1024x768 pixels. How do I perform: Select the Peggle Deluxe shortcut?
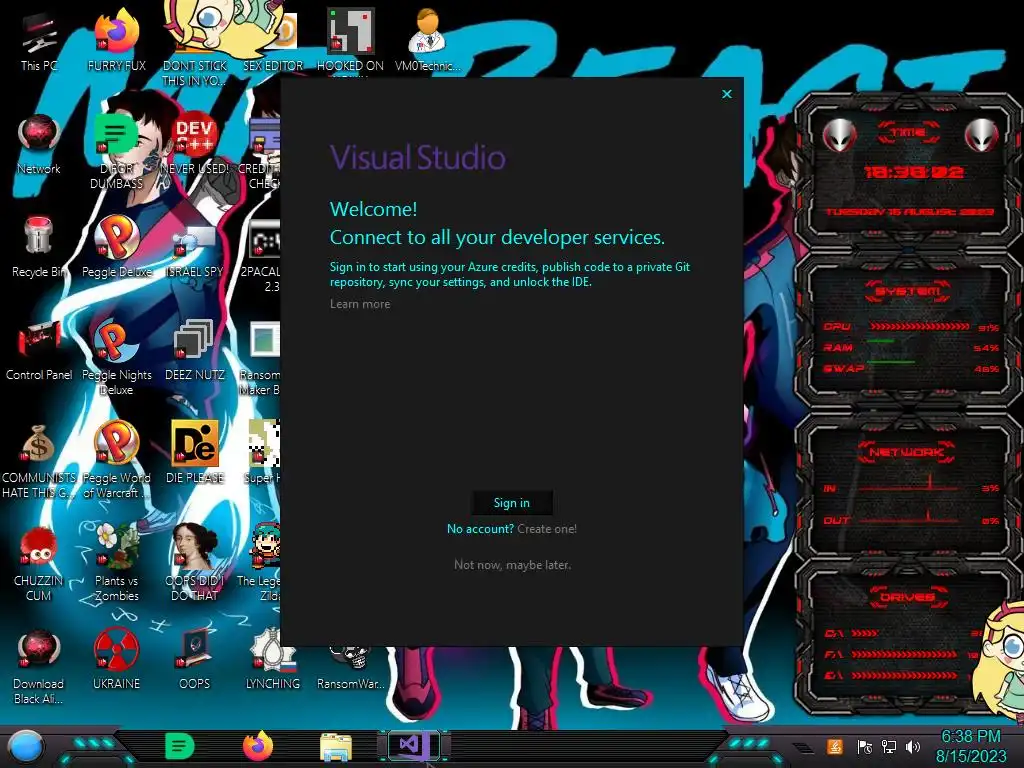coord(116,247)
